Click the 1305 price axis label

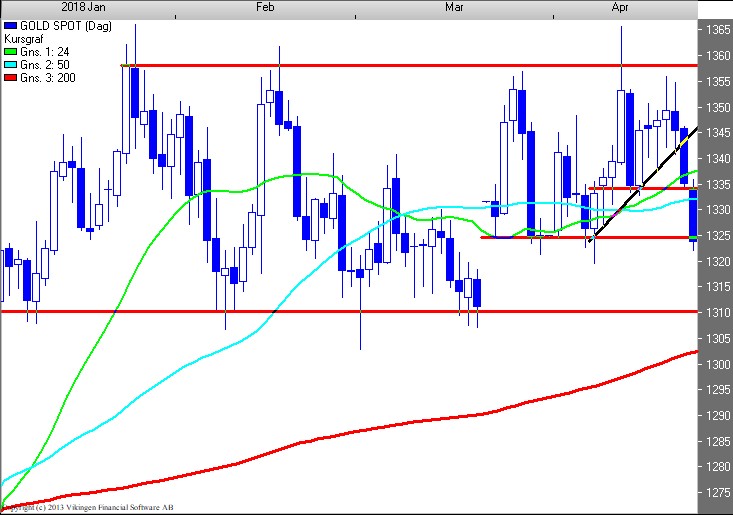tap(718, 338)
